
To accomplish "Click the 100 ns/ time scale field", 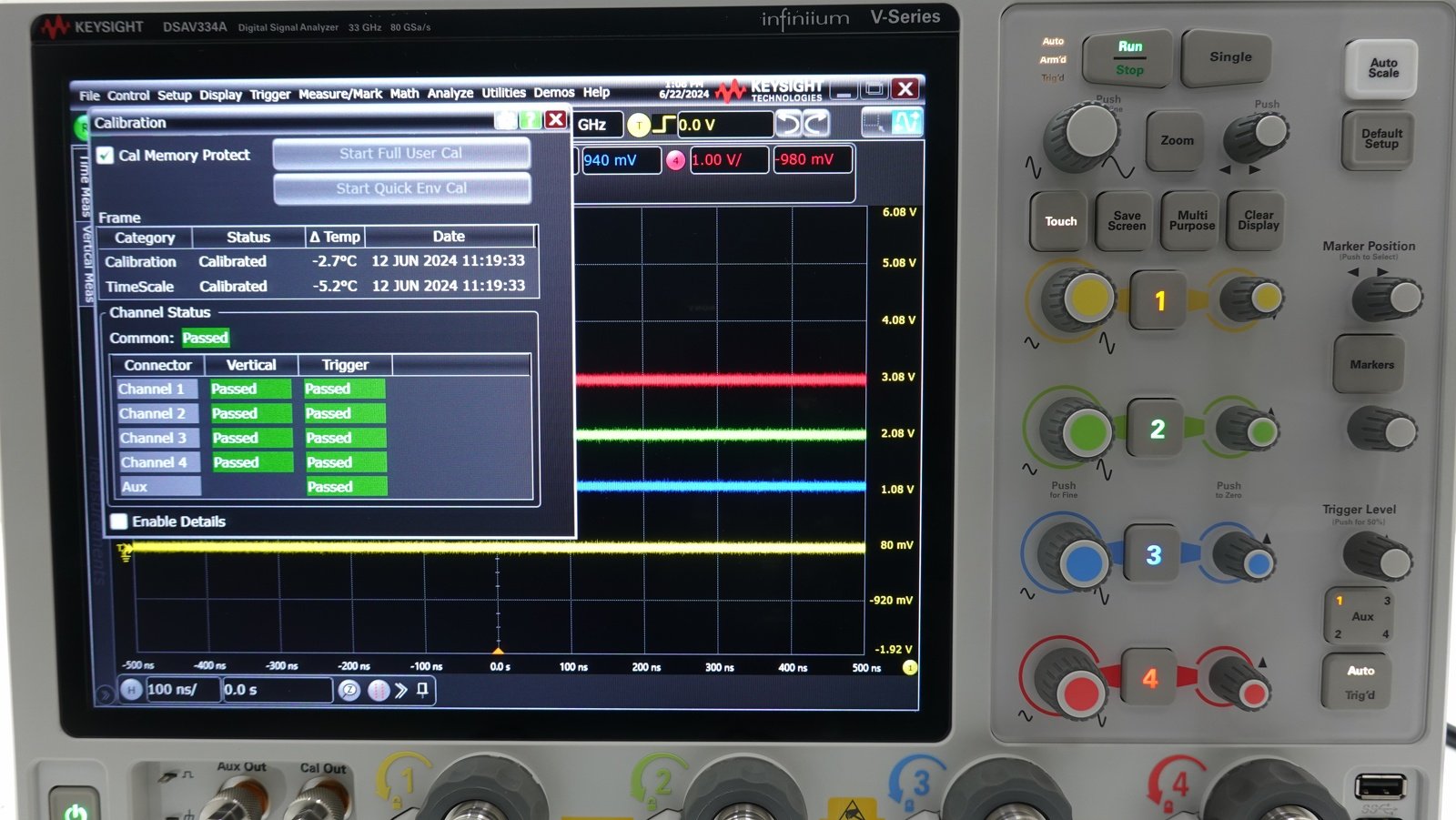I will click(x=183, y=690).
